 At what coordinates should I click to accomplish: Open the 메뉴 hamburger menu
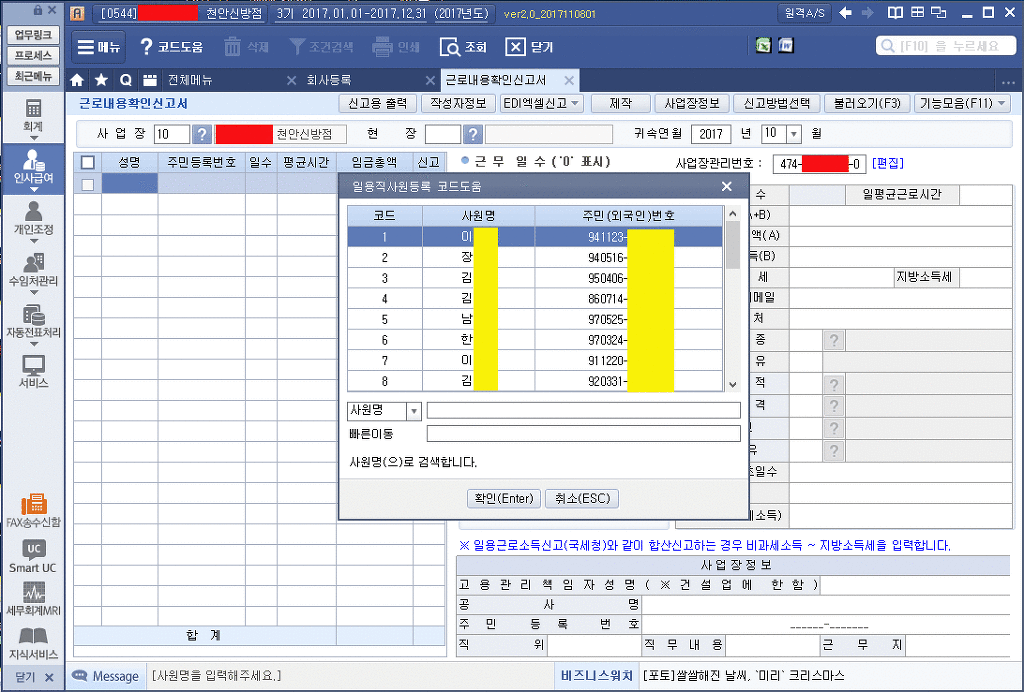coord(98,47)
